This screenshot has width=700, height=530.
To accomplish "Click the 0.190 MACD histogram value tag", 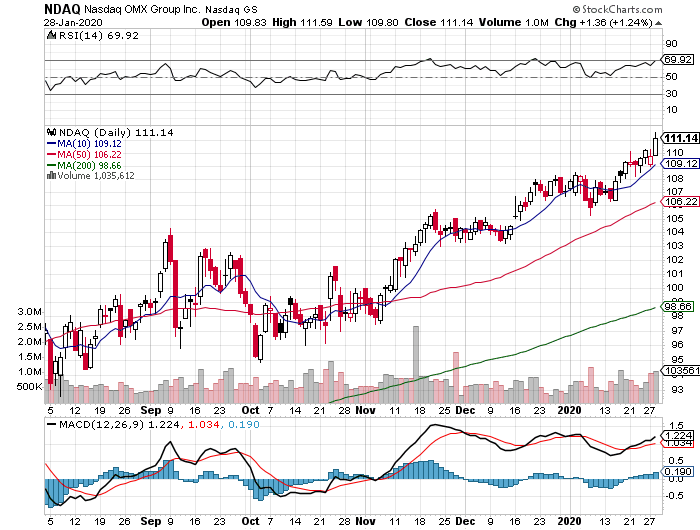I will [x=678, y=471].
